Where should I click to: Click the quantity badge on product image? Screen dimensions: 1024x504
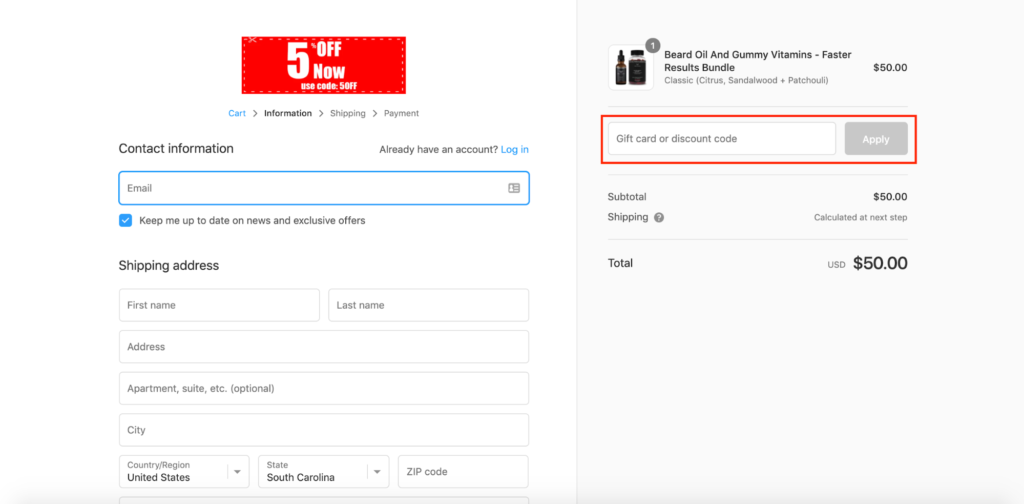point(652,45)
